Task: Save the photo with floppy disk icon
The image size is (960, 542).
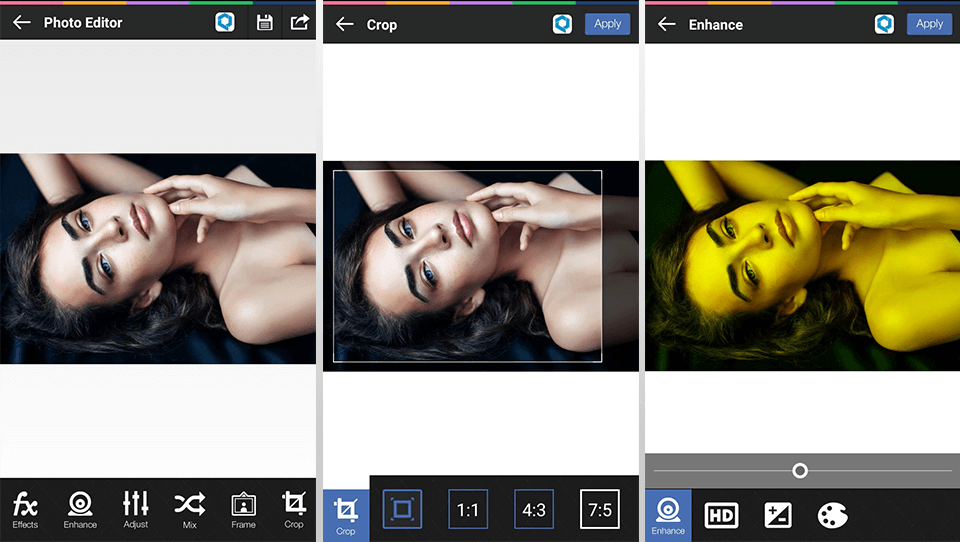Action: point(264,23)
